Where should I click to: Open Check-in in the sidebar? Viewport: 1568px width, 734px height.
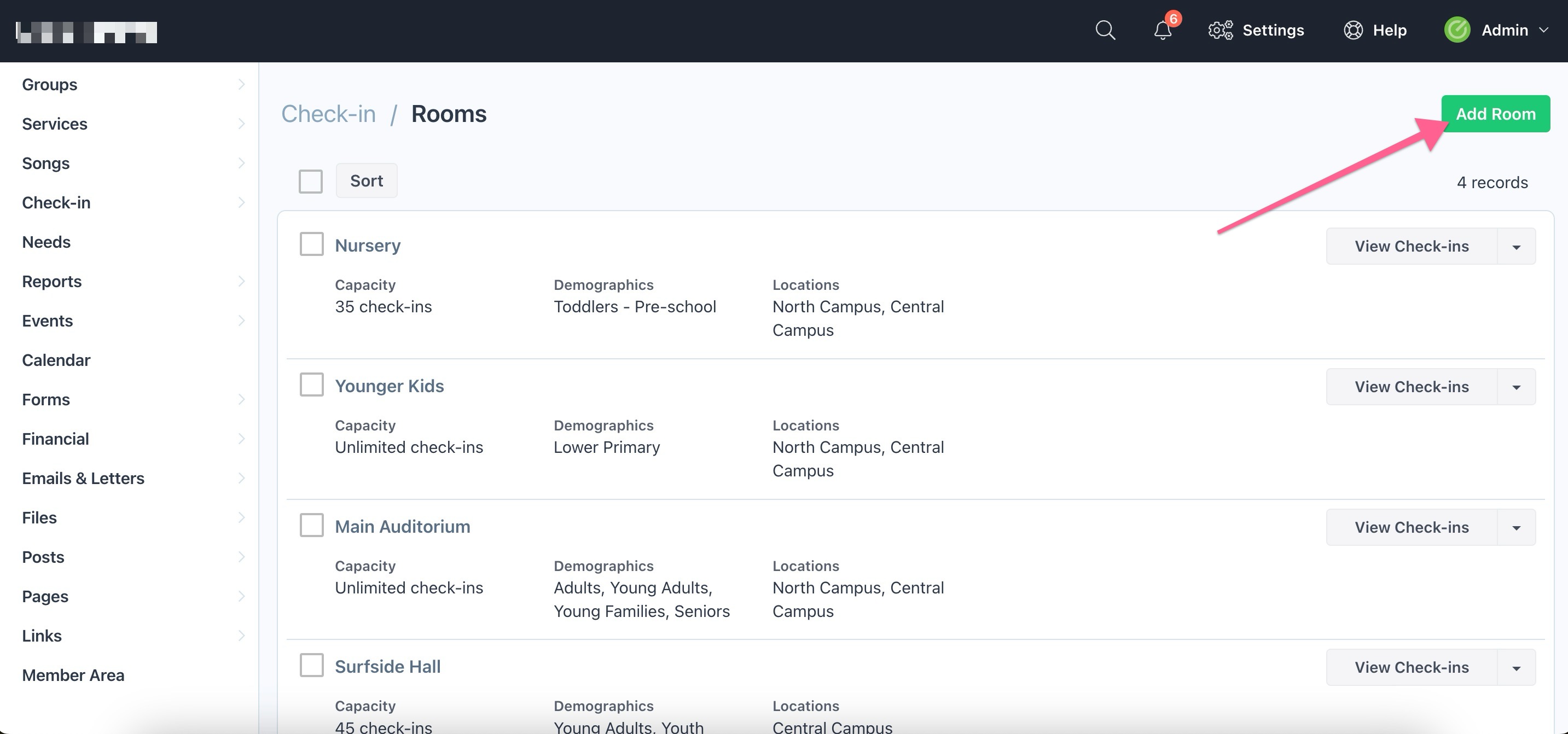point(56,202)
